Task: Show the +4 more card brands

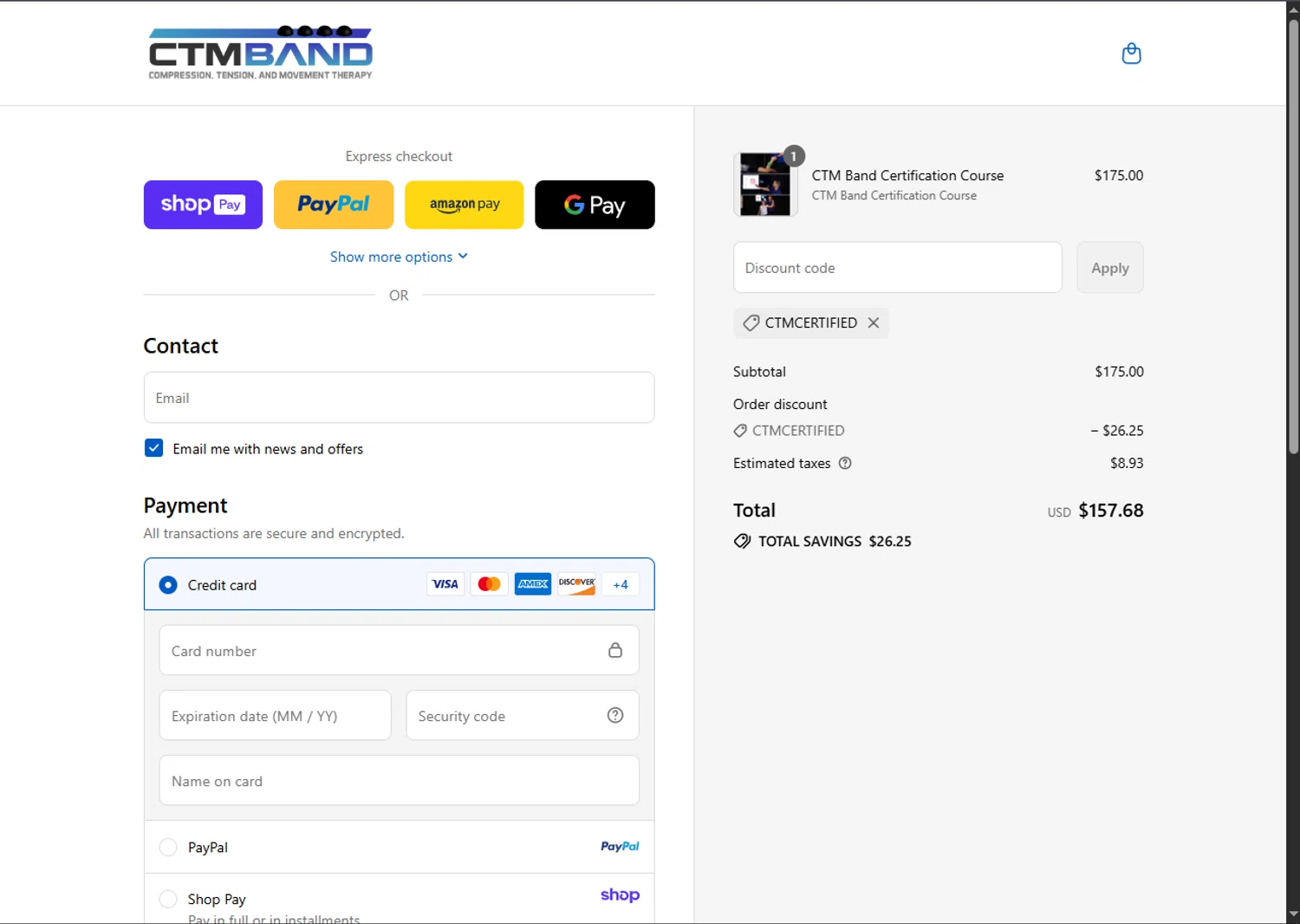Action: [621, 584]
